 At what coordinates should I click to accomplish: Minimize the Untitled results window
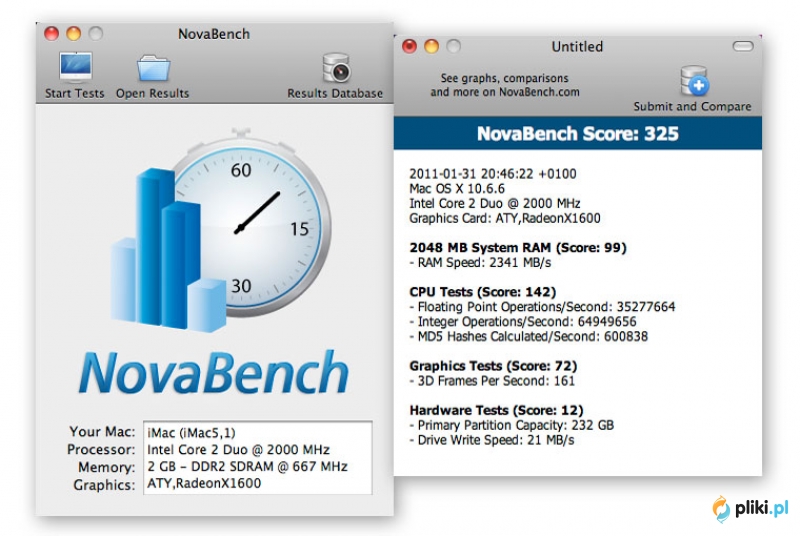tap(432, 46)
